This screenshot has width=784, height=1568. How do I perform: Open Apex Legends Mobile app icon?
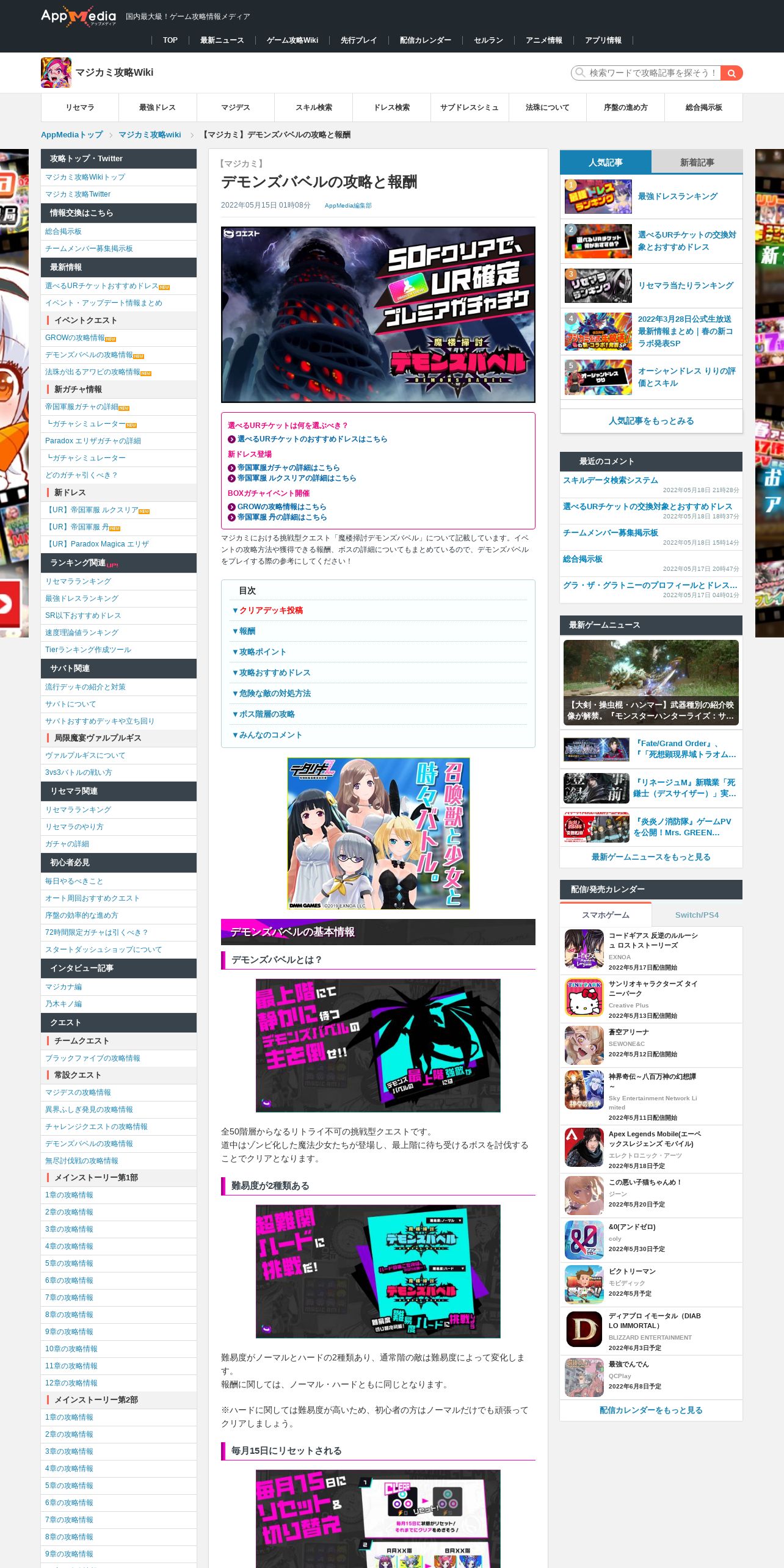tap(584, 1147)
